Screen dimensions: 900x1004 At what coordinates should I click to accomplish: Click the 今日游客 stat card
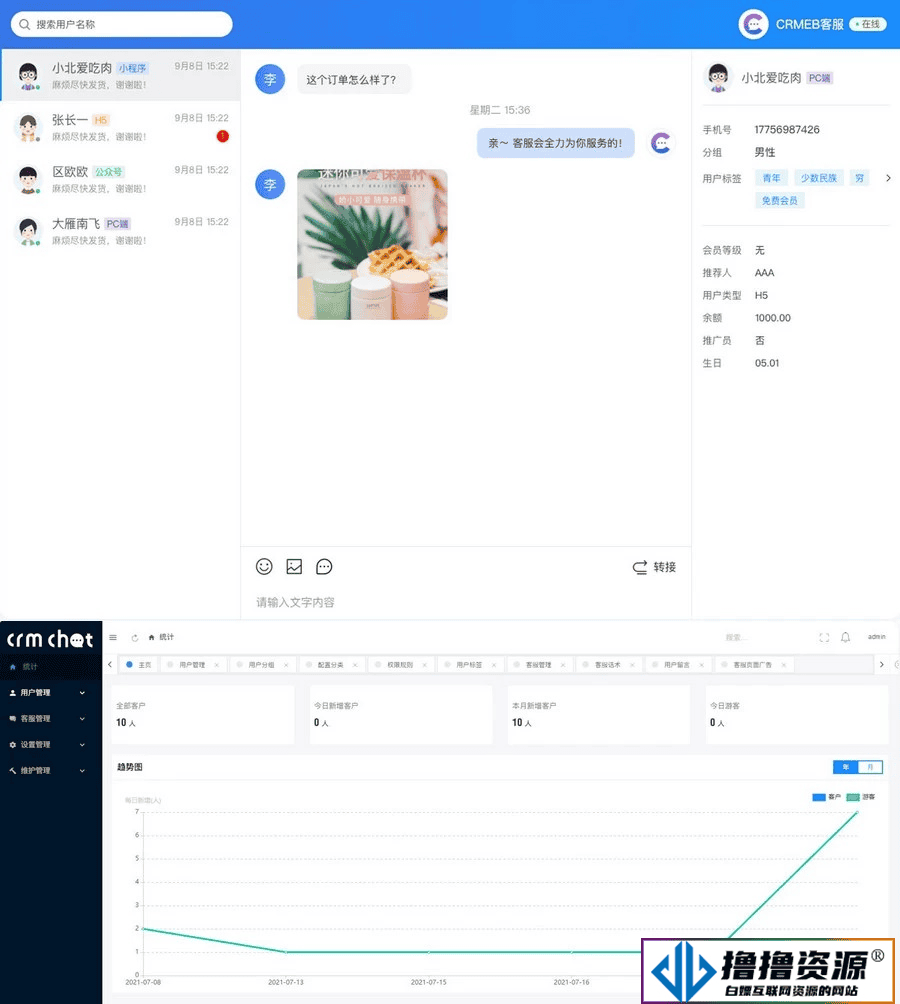coord(797,715)
